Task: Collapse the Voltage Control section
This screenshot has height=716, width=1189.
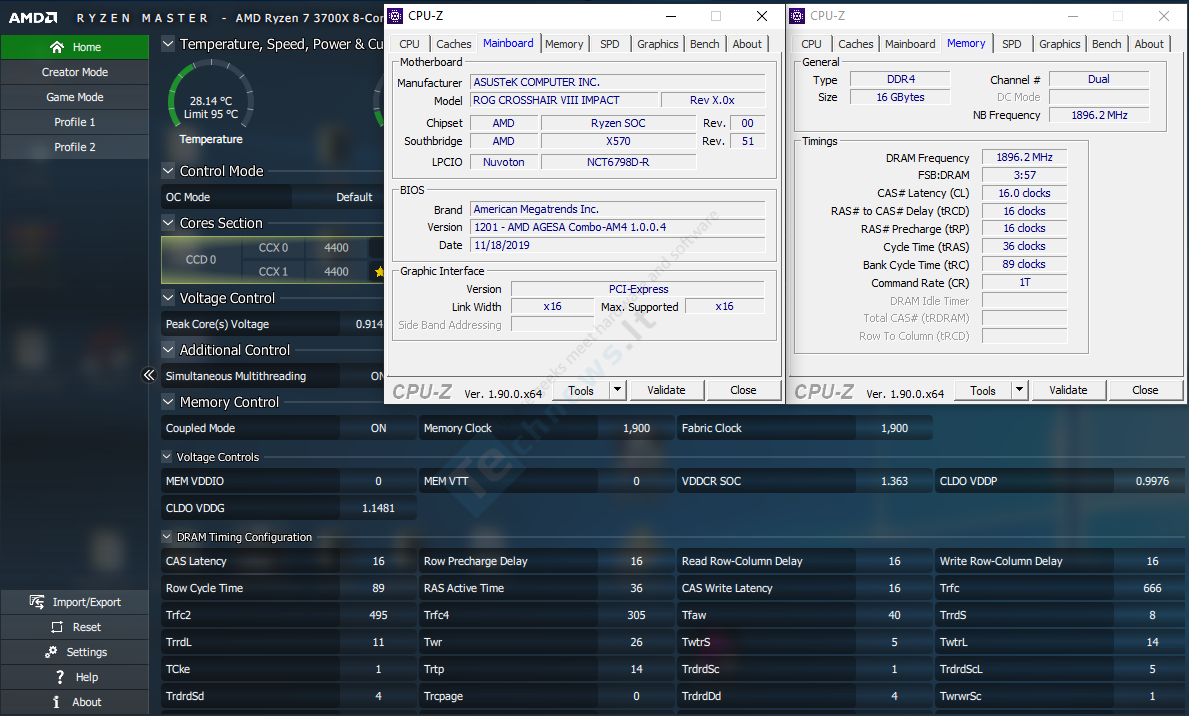Action: (x=168, y=298)
